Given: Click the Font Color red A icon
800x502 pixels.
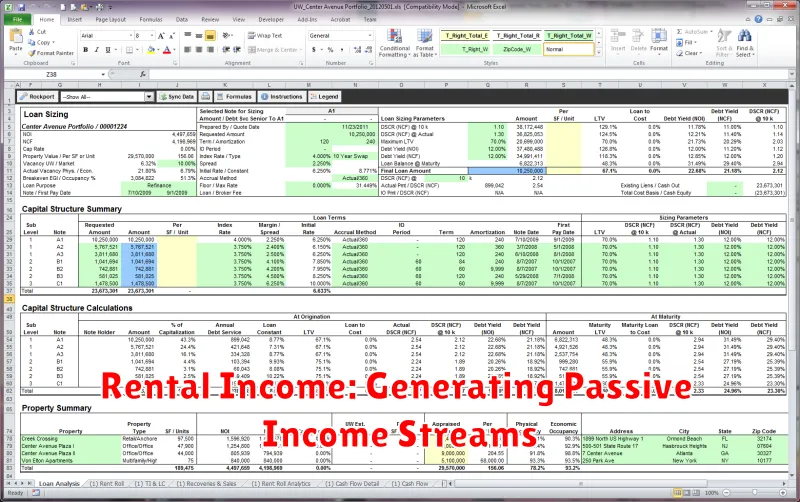Looking at the screenshot, I should coord(167,50).
